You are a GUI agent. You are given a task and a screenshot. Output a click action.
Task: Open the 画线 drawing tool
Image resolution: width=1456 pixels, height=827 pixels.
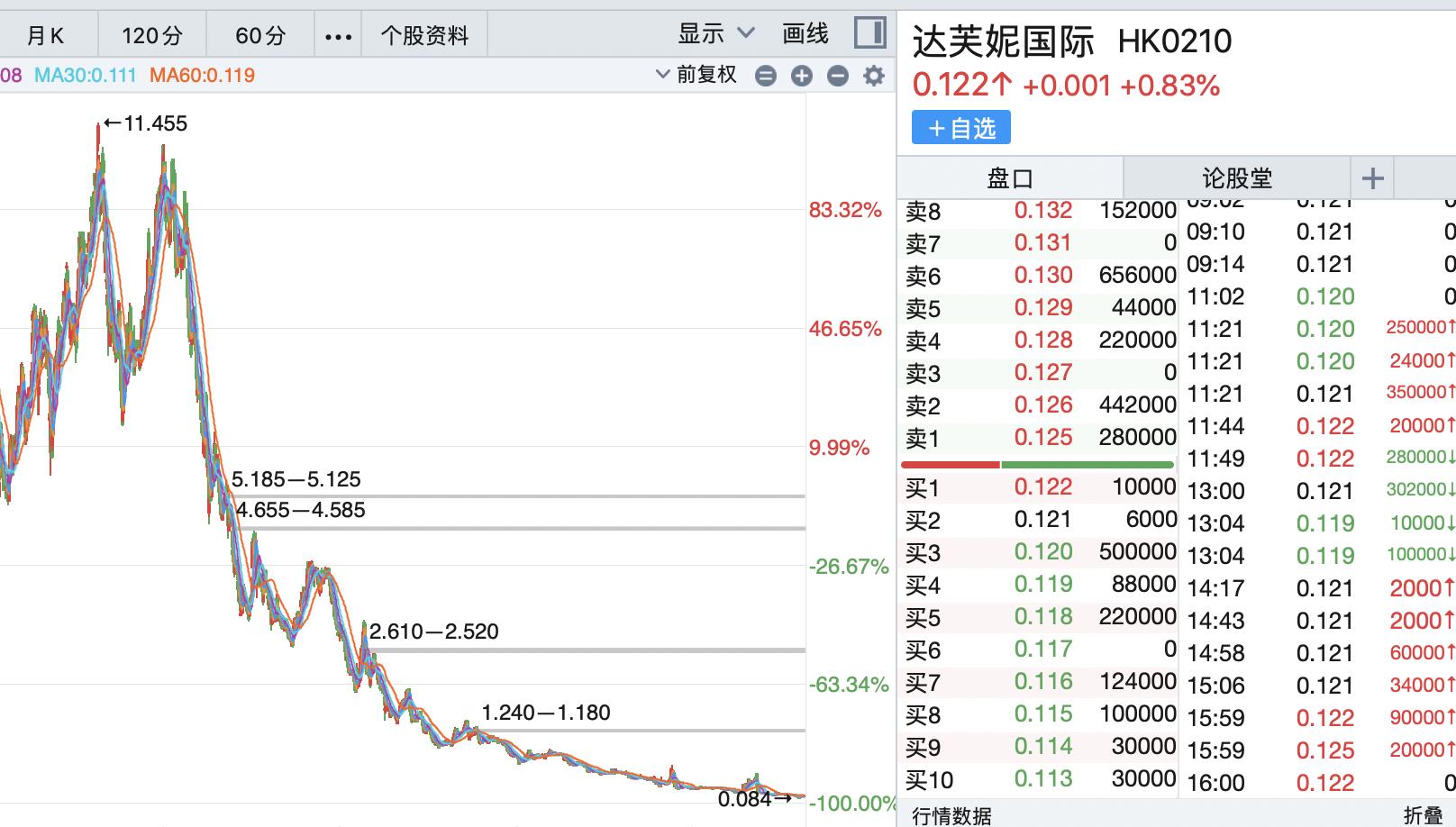click(x=803, y=32)
